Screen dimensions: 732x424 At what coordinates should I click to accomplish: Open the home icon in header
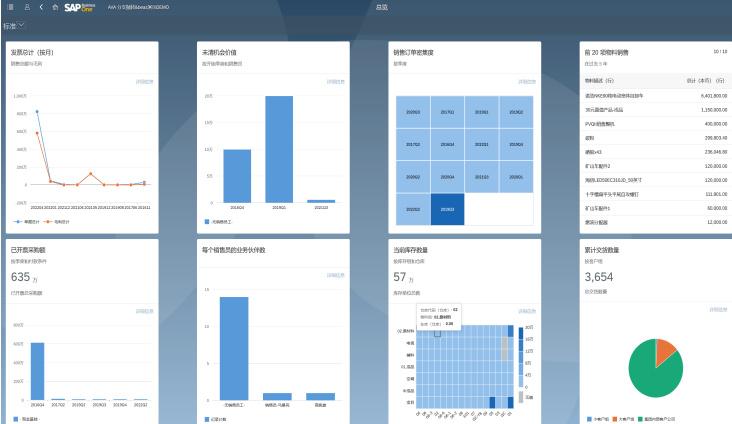(55, 7)
